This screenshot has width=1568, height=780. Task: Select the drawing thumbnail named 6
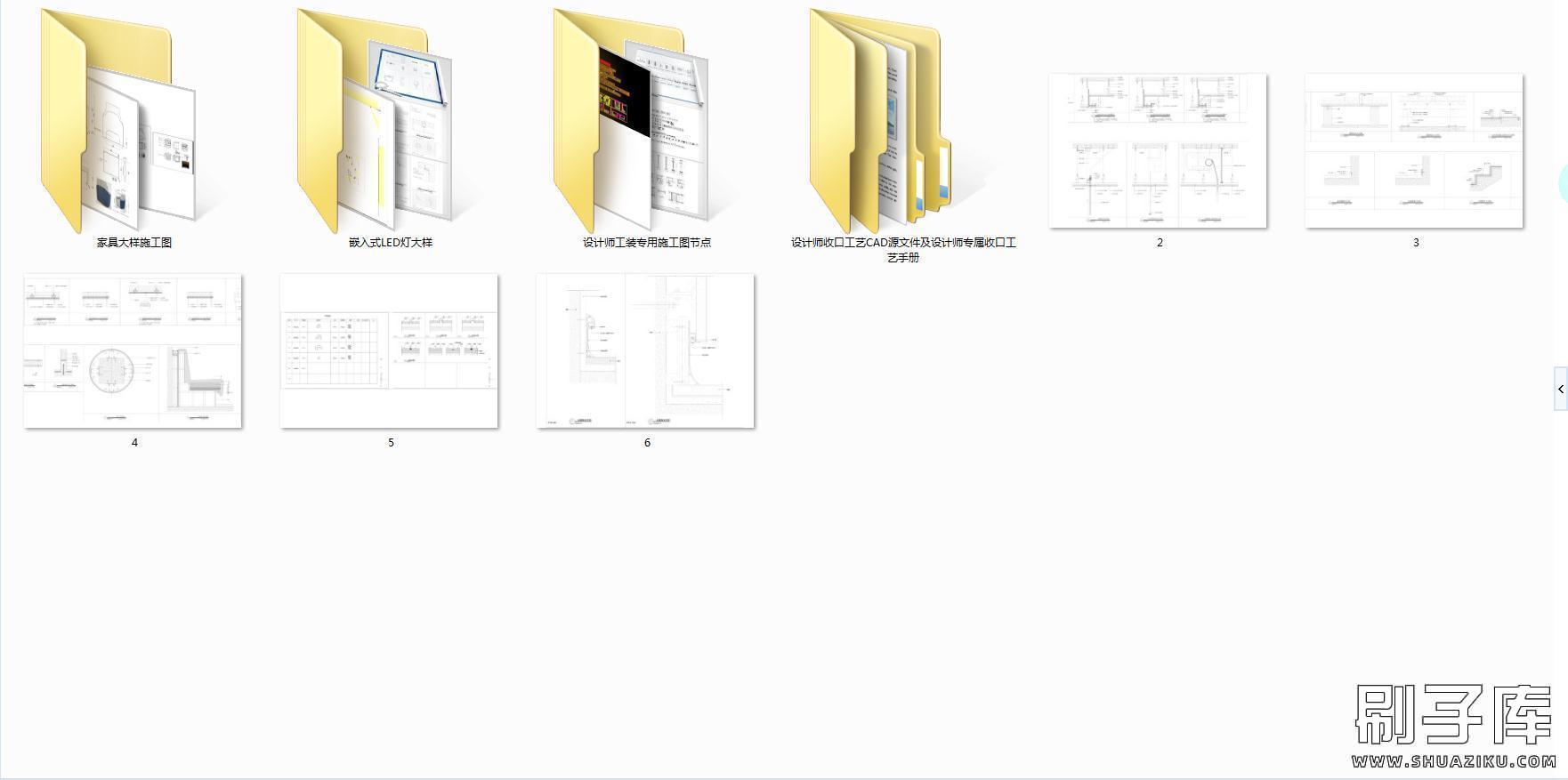pyautogui.click(x=645, y=350)
